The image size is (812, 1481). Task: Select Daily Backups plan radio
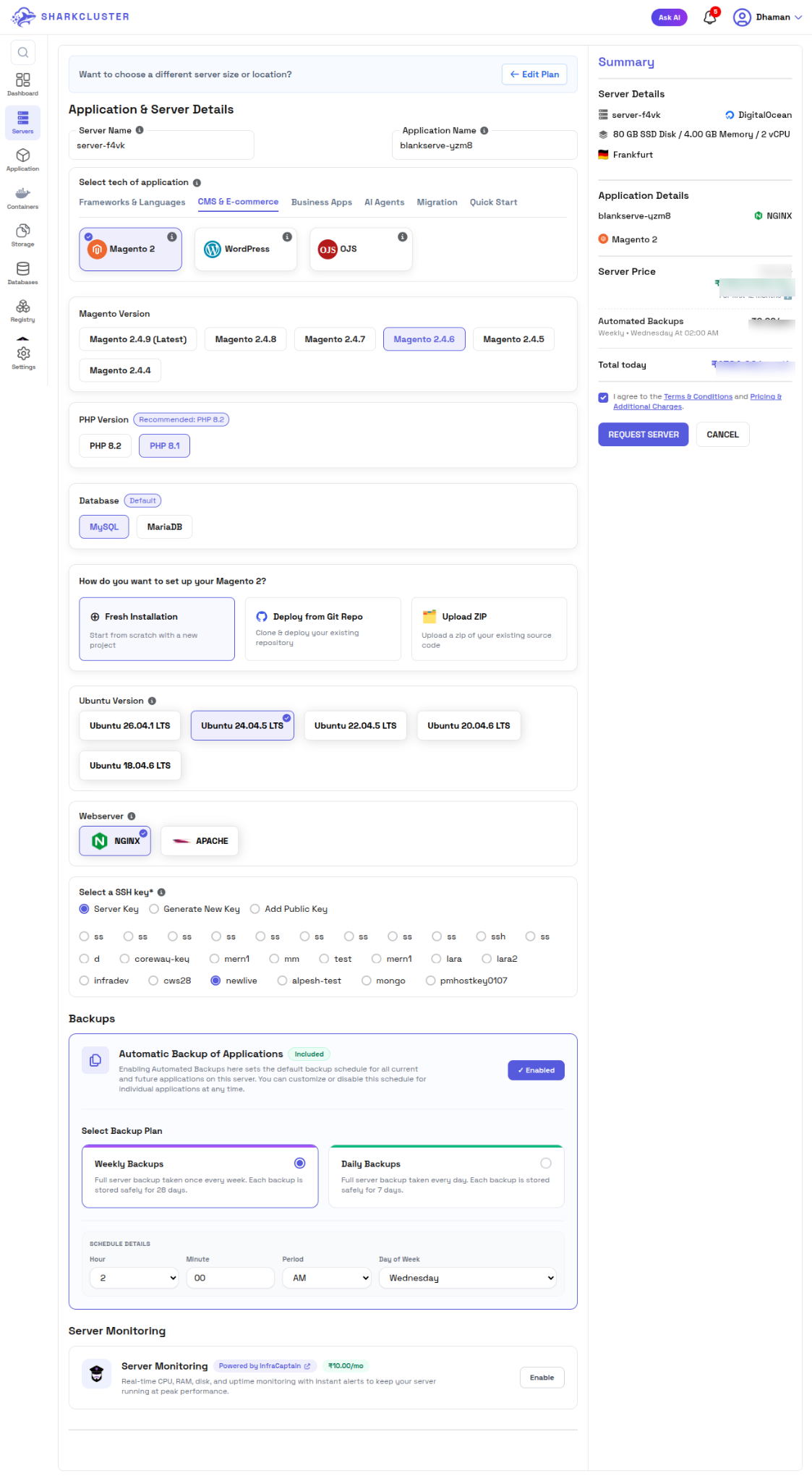pyautogui.click(x=546, y=1164)
